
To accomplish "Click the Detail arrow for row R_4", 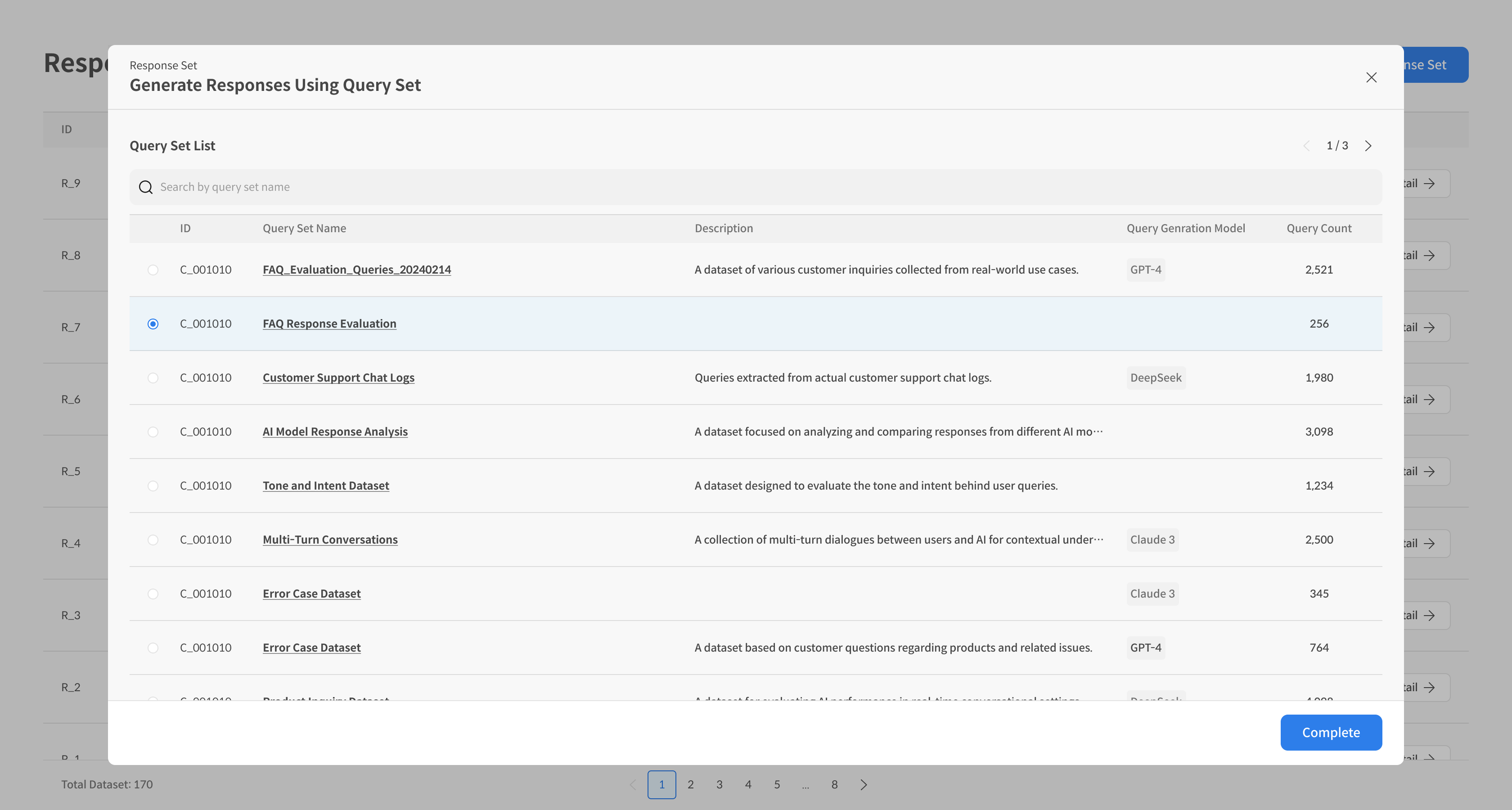I will coord(1429,544).
